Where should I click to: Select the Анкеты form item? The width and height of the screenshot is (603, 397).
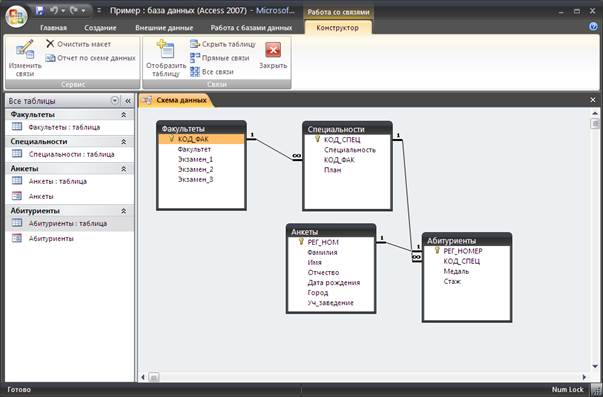[x=70, y=196]
